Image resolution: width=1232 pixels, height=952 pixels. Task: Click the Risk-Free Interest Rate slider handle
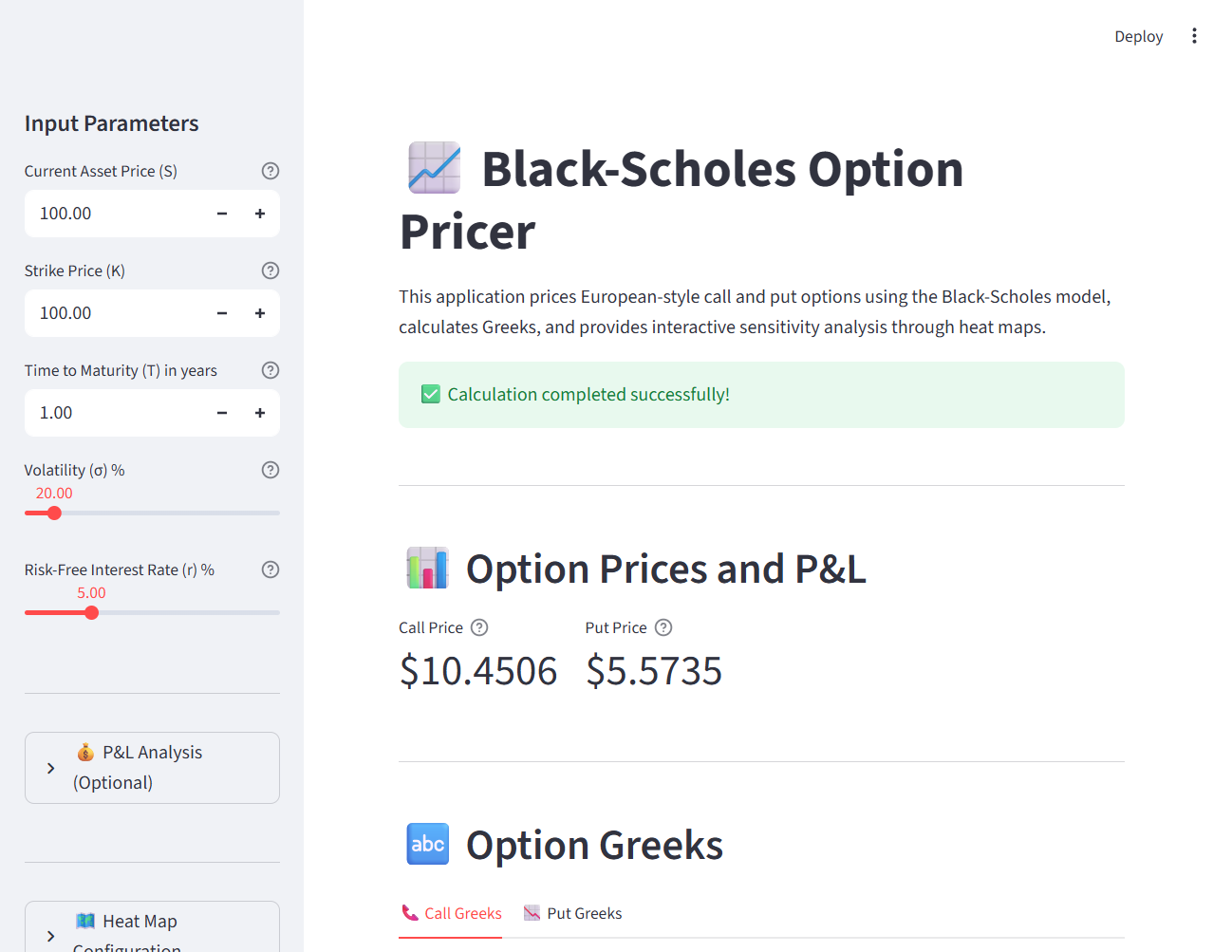click(x=91, y=613)
